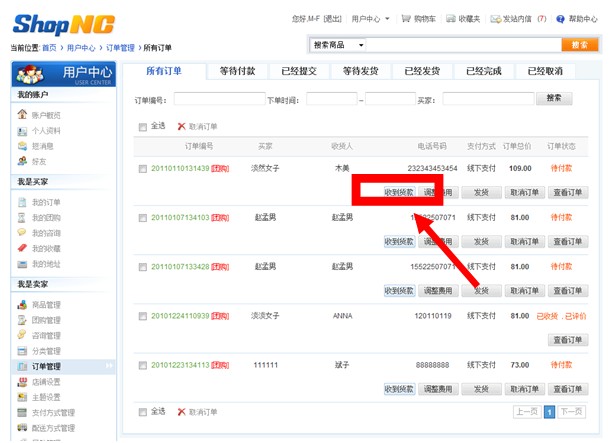Click 取消订单 button for order 20110107134103
This screenshot has width=609, height=443.
[x=524, y=241]
